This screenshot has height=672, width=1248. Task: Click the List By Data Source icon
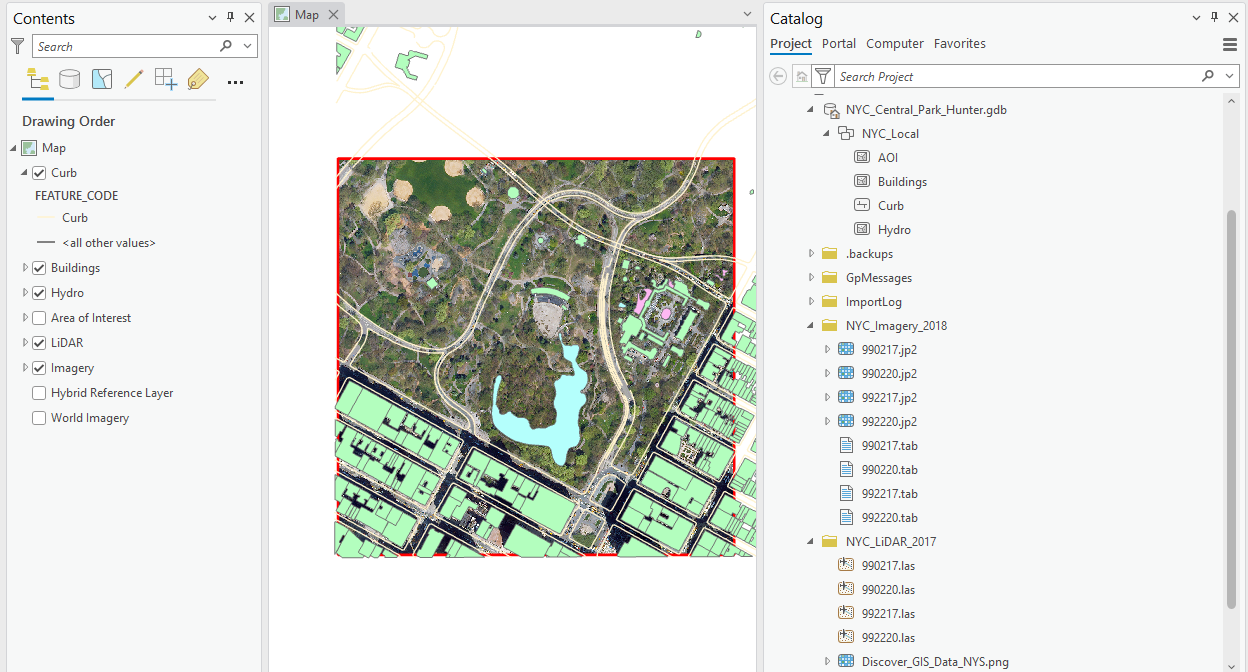[x=69, y=80]
